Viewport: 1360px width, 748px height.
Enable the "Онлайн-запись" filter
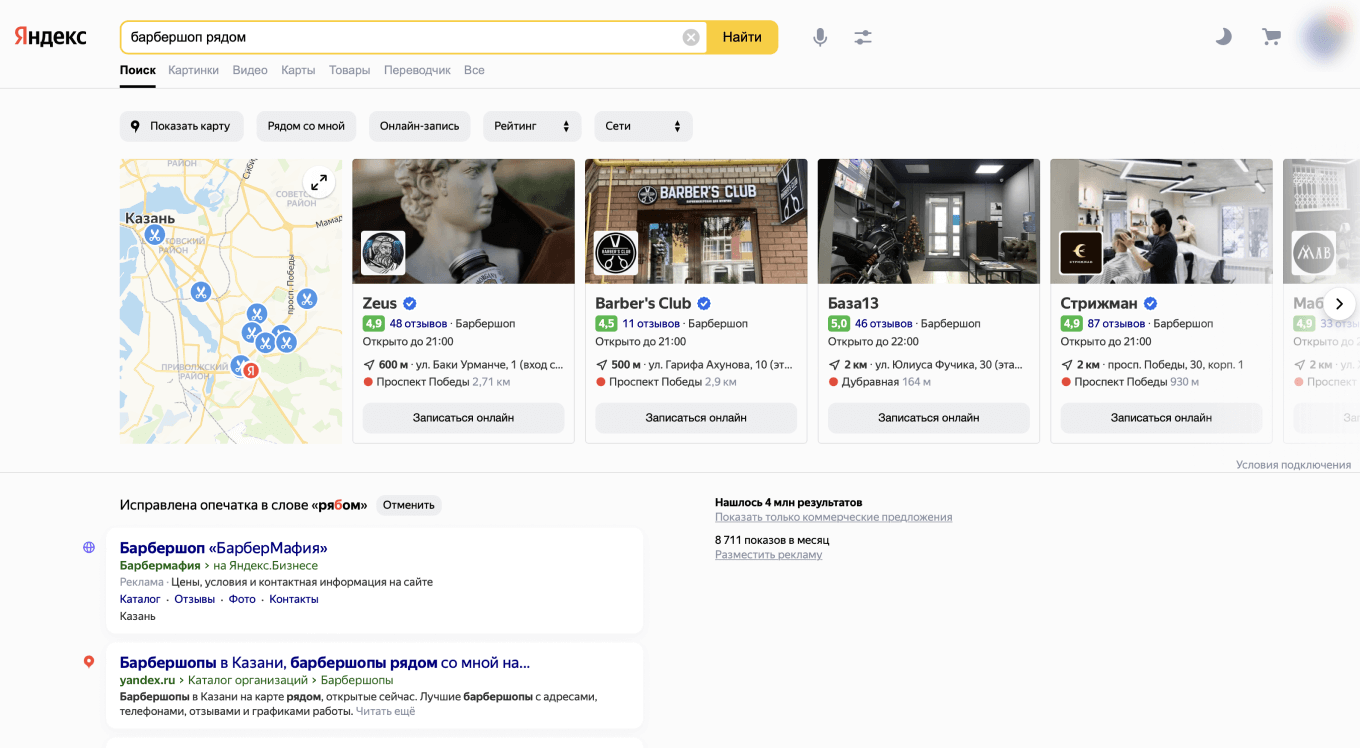[419, 126]
